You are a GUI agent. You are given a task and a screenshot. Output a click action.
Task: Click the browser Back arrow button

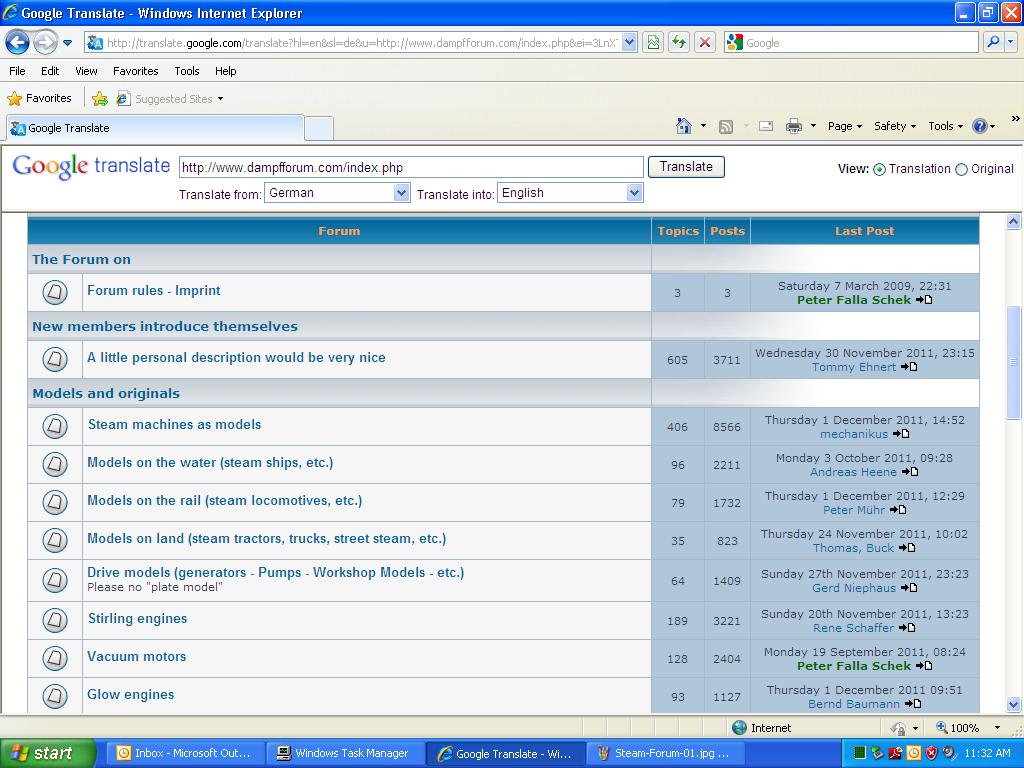18,43
